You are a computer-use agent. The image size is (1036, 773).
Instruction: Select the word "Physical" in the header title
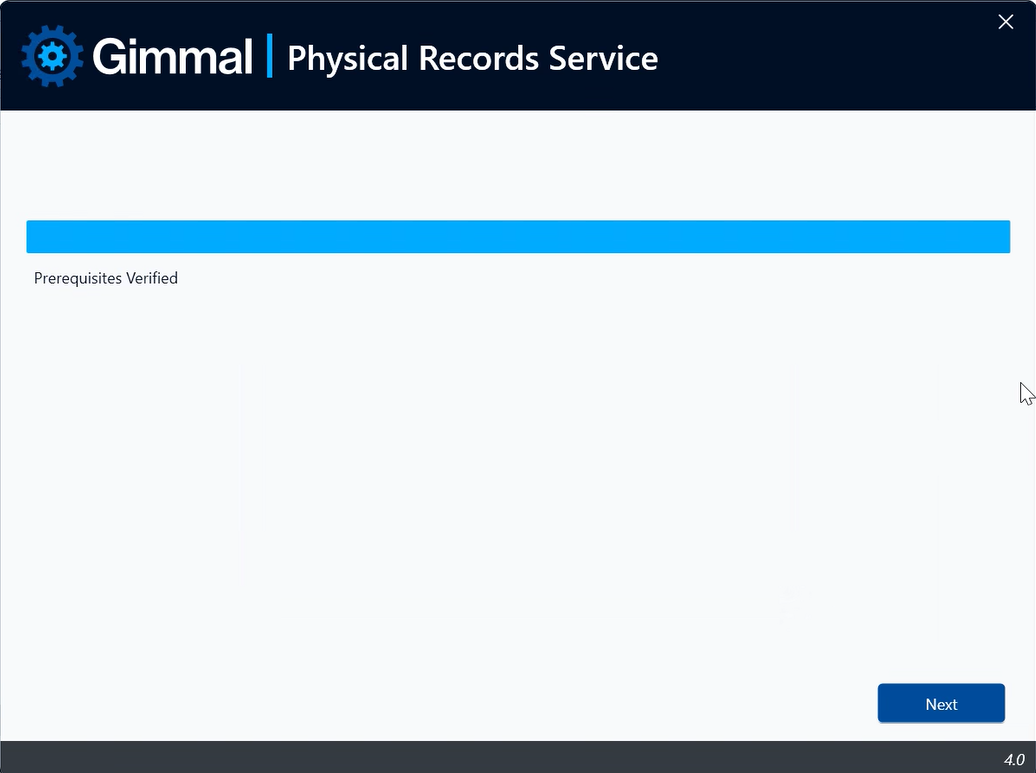[x=348, y=59]
